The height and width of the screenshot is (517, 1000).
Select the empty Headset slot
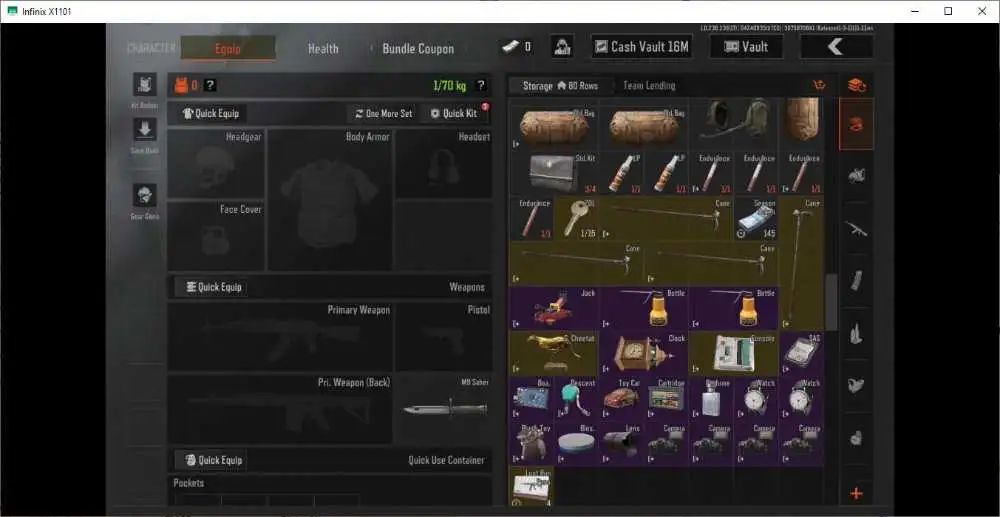click(x=443, y=163)
